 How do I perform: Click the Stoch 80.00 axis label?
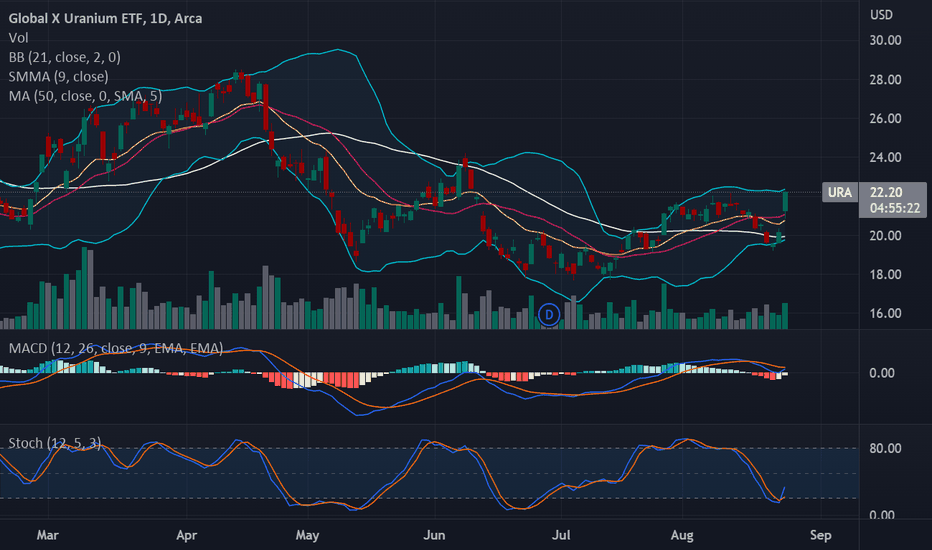click(x=885, y=448)
